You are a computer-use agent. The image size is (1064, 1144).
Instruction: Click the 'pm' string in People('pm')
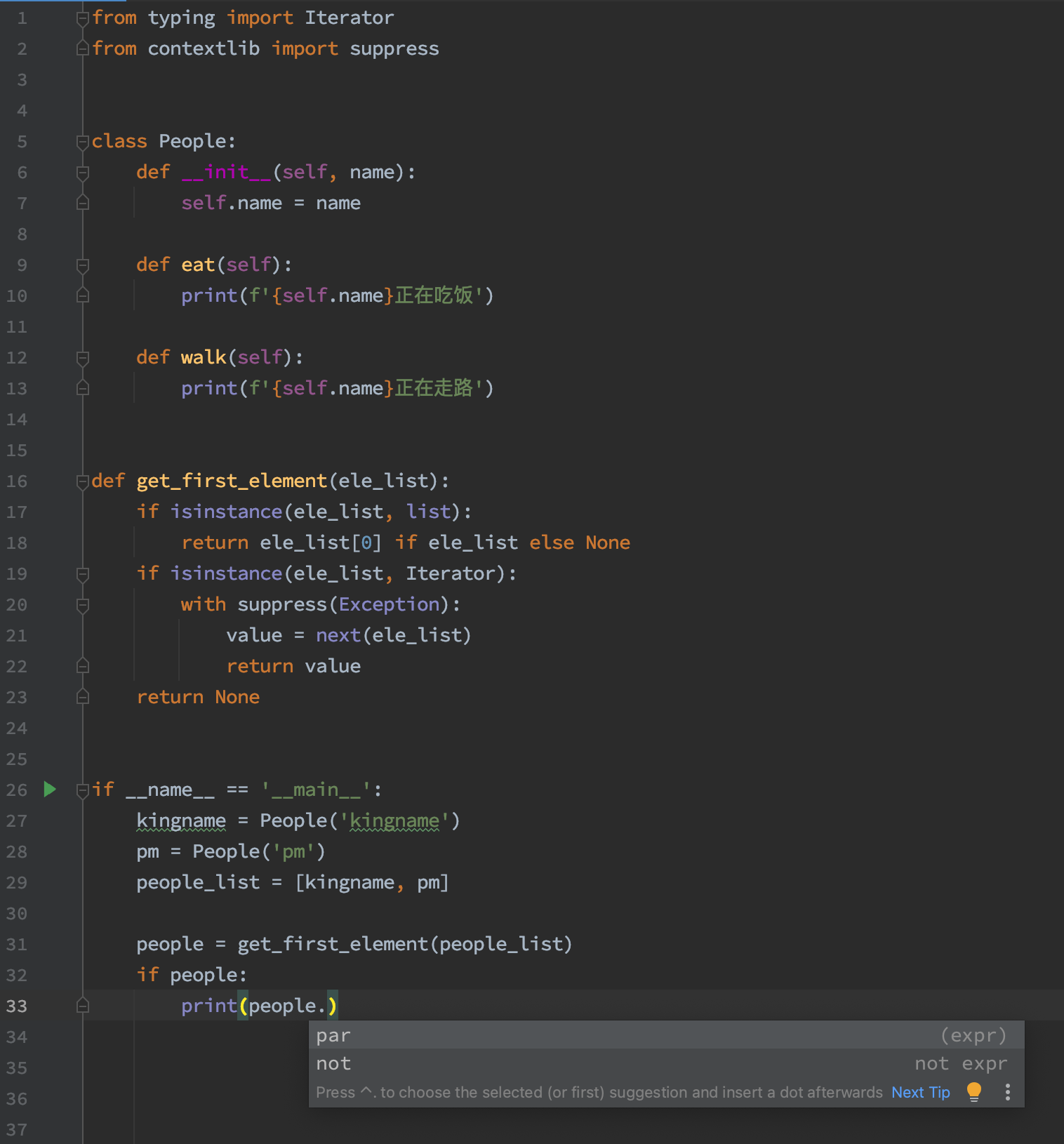click(293, 851)
